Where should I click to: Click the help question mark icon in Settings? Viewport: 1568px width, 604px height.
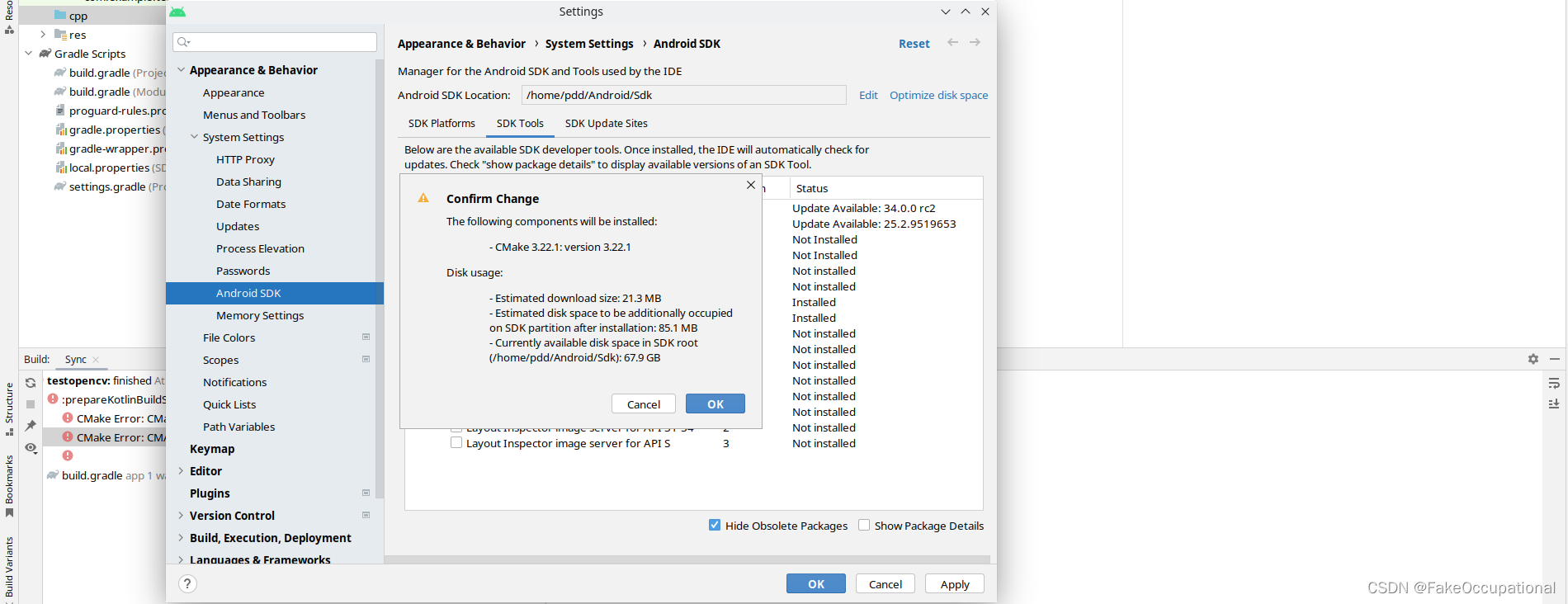coord(187,584)
